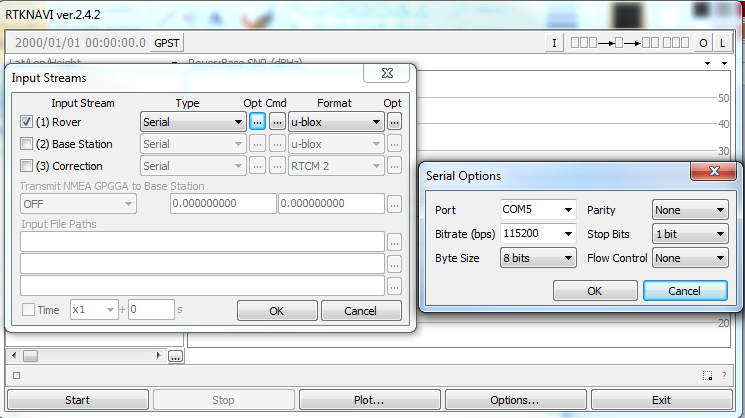Image resolution: width=745 pixels, height=418 pixels.
Task: Enable the (3) Correction checkbox
Action: (x=27, y=166)
